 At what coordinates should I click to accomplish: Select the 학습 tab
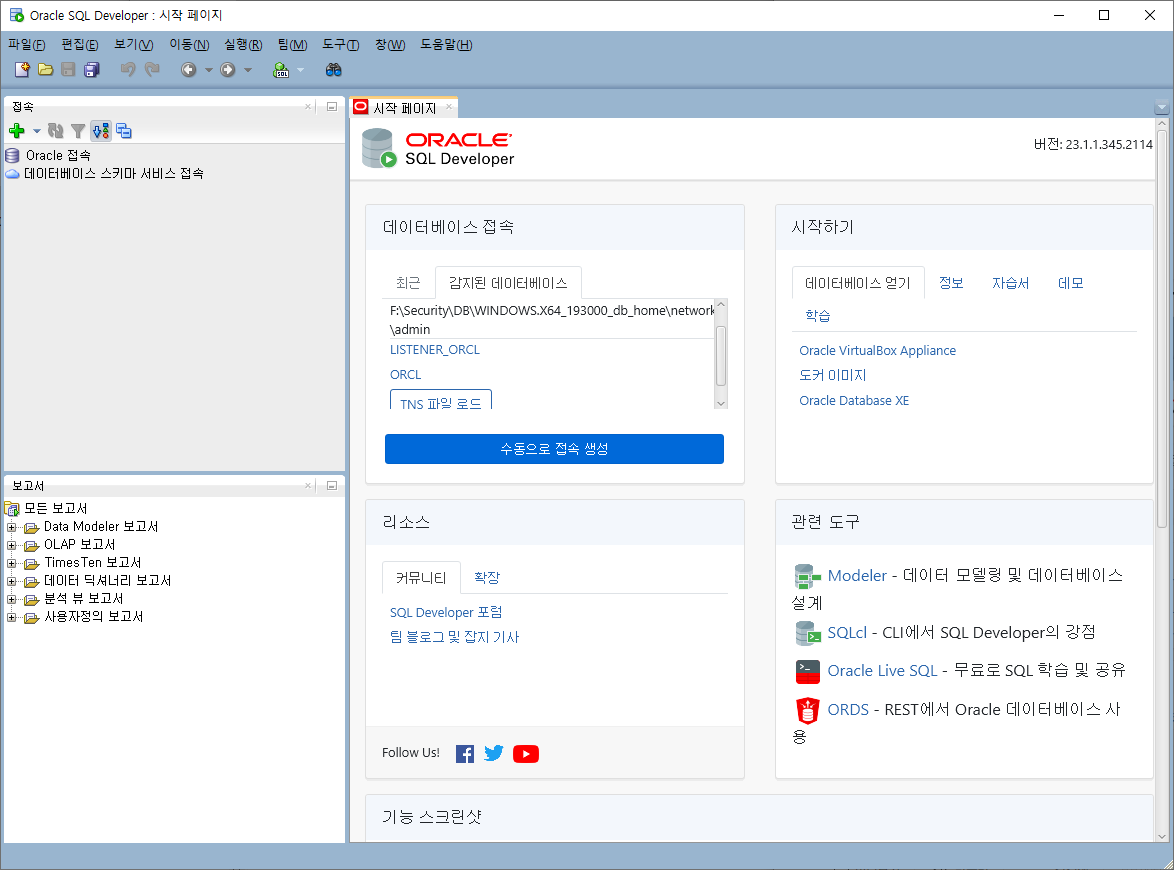[x=818, y=315]
